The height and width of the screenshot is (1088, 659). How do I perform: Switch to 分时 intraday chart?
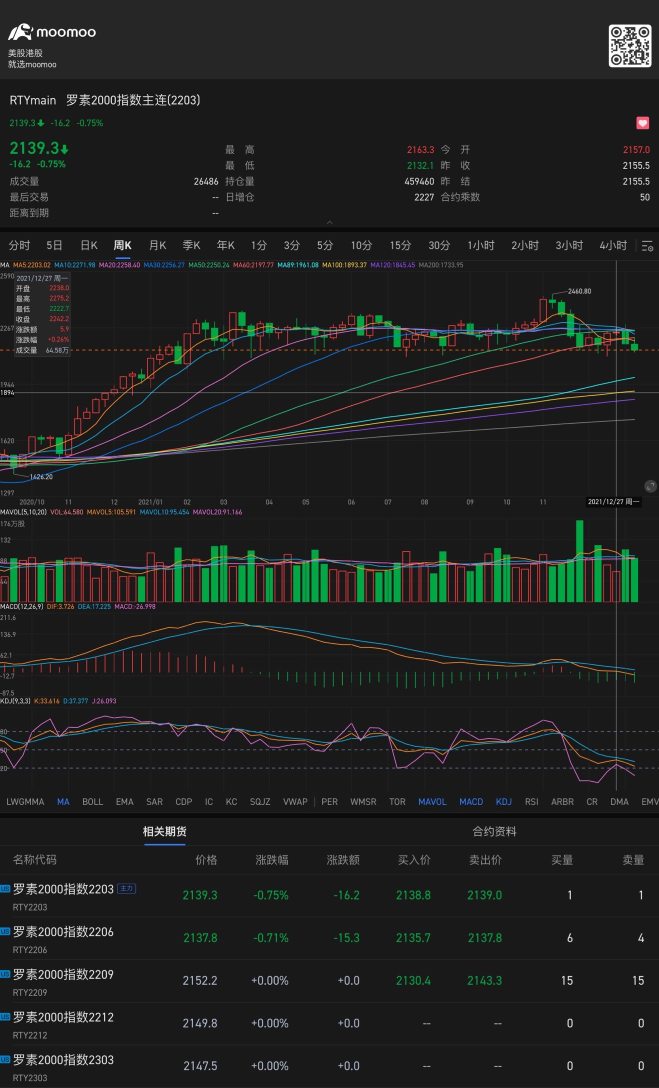[x=19, y=246]
